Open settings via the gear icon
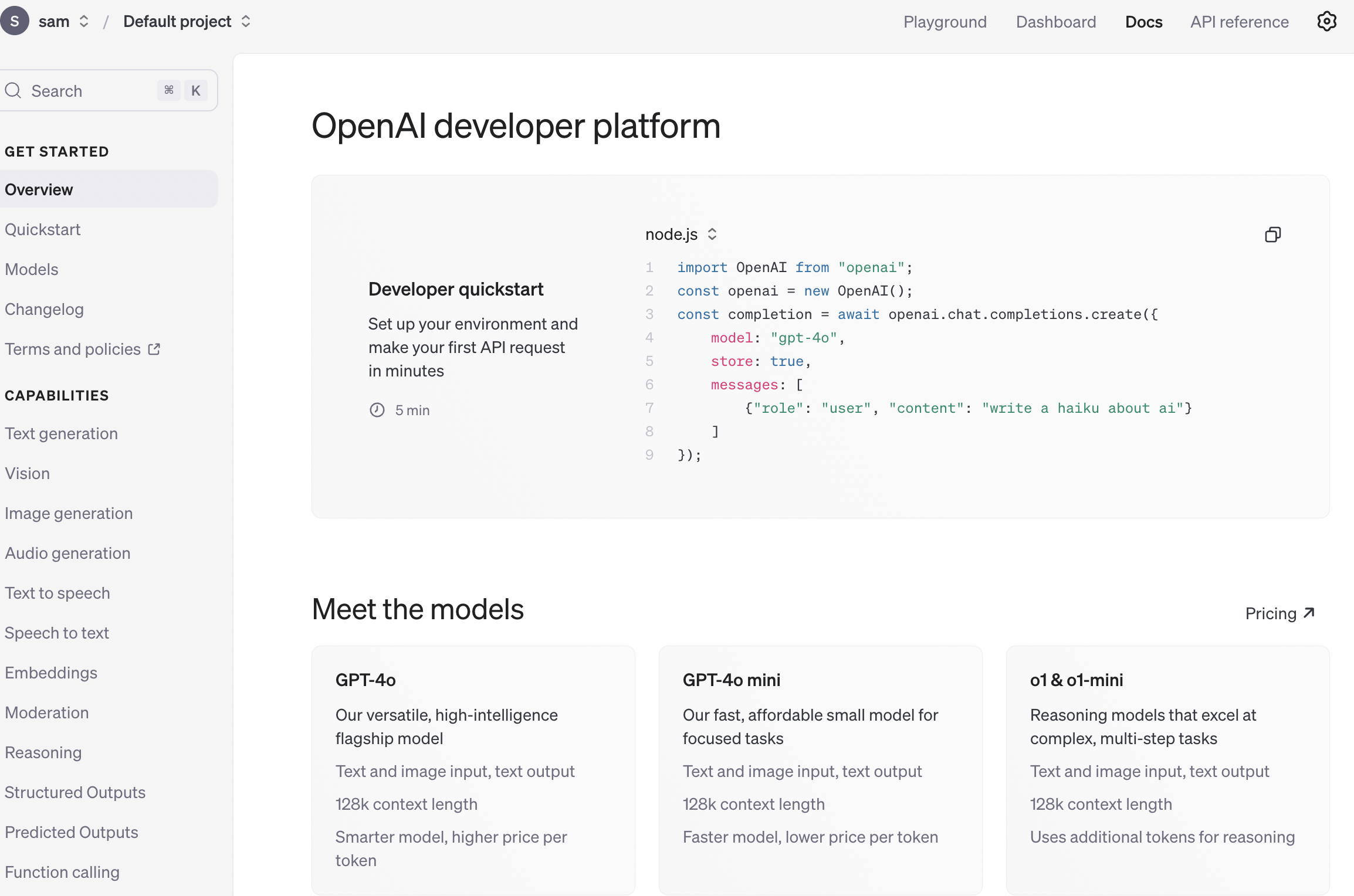Image resolution: width=1354 pixels, height=896 pixels. tap(1326, 22)
